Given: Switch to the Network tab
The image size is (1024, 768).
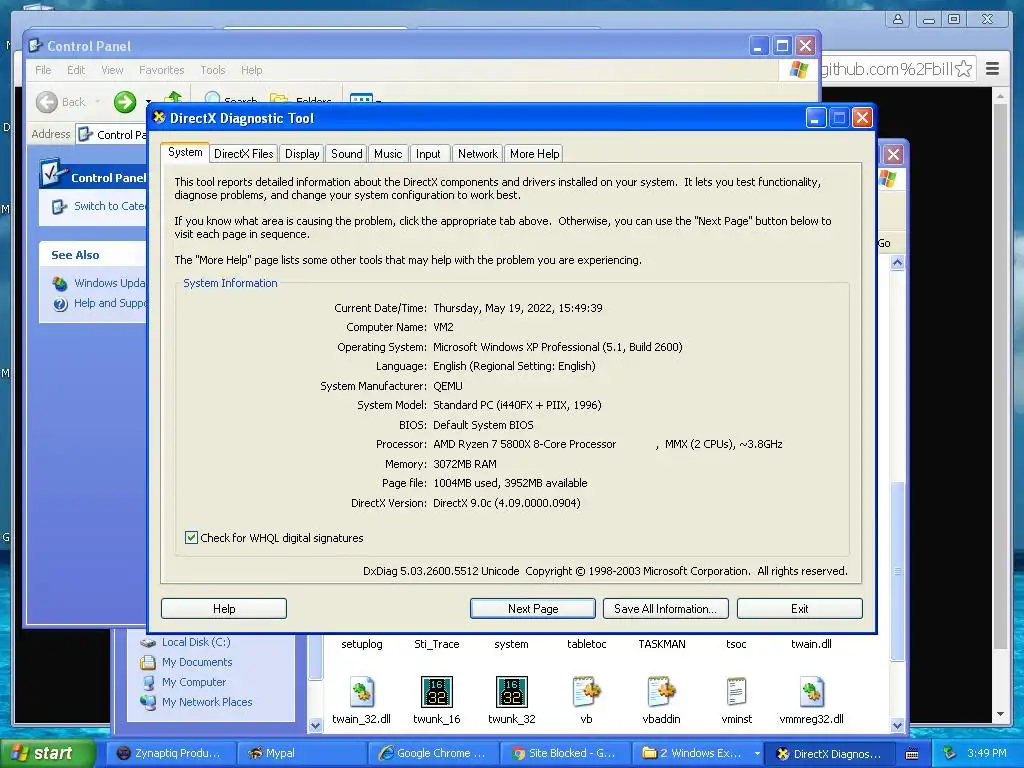Looking at the screenshot, I should [477, 153].
